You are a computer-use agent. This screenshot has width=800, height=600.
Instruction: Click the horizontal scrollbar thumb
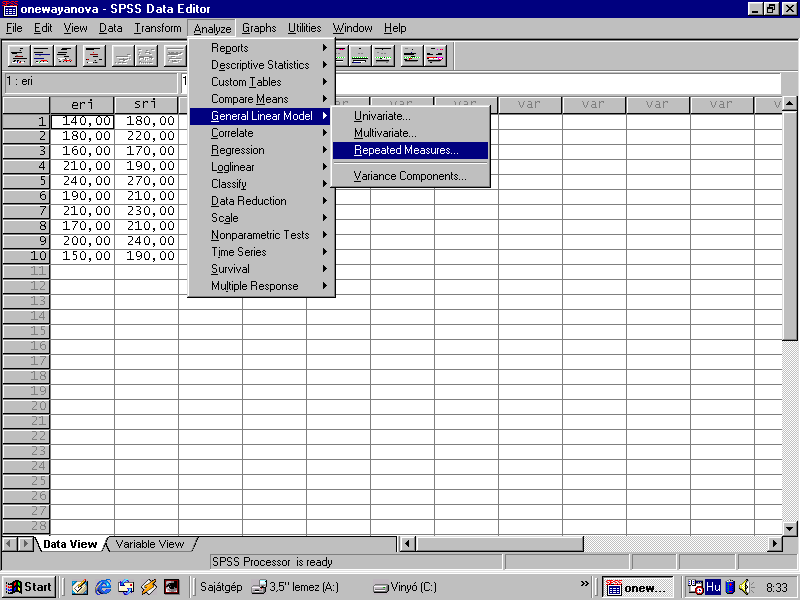499,544
